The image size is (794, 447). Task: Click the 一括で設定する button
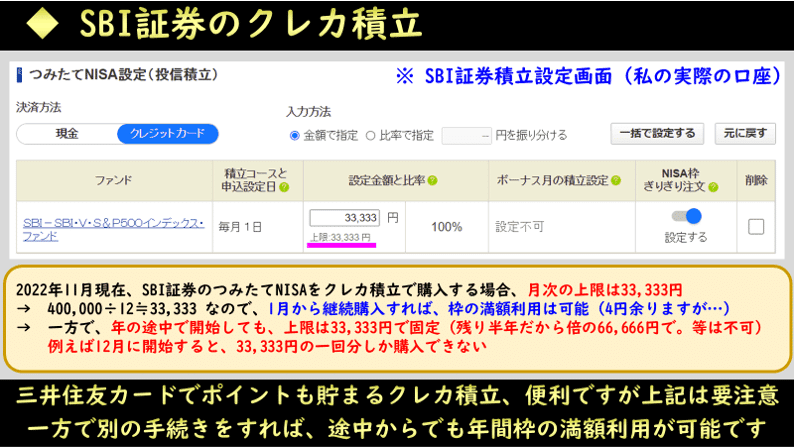point(657,134)
